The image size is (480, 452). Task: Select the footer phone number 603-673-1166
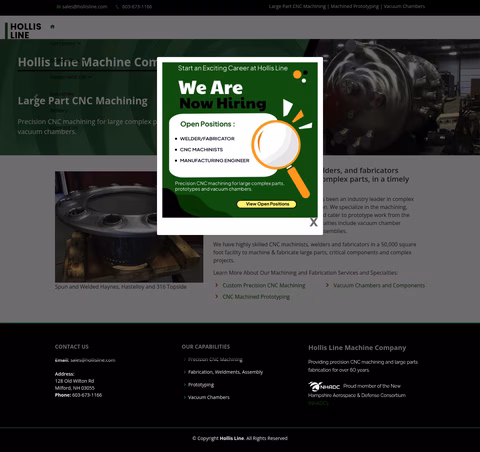click(x=87, y=395)
